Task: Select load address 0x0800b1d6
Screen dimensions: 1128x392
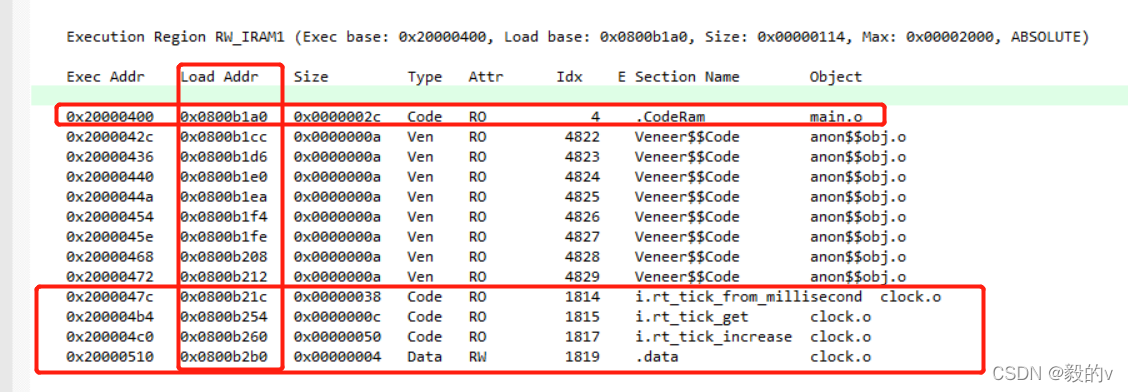Action: pos(224,156)
